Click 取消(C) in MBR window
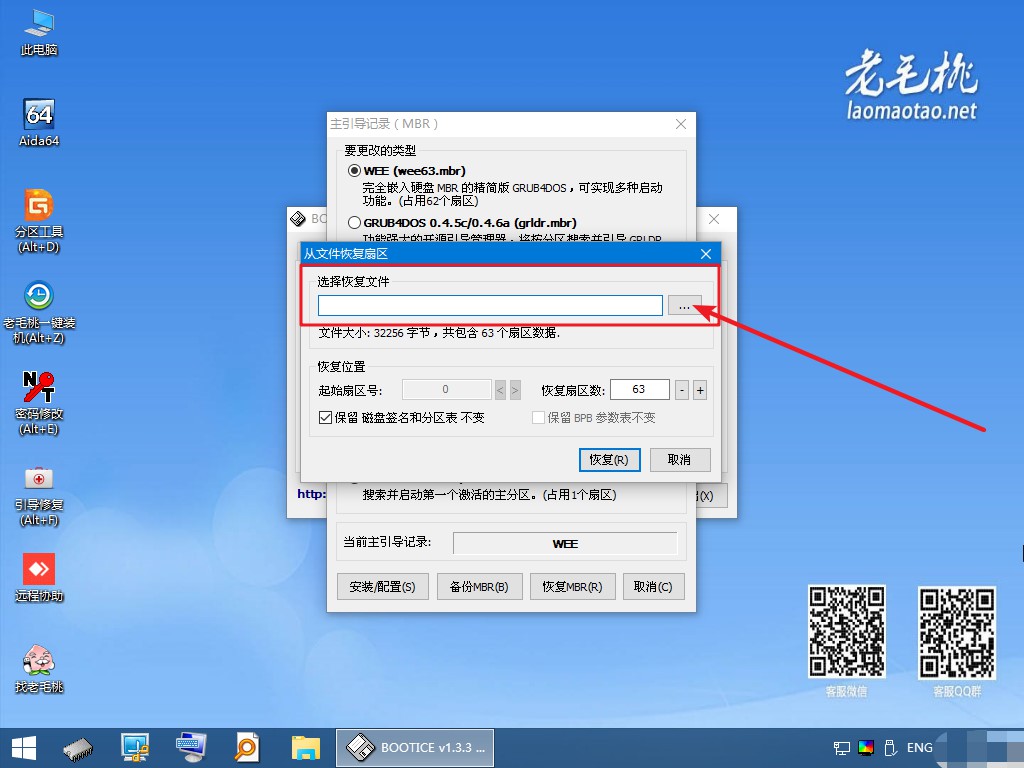1024x768 pixels. click(x=653, y=586)
